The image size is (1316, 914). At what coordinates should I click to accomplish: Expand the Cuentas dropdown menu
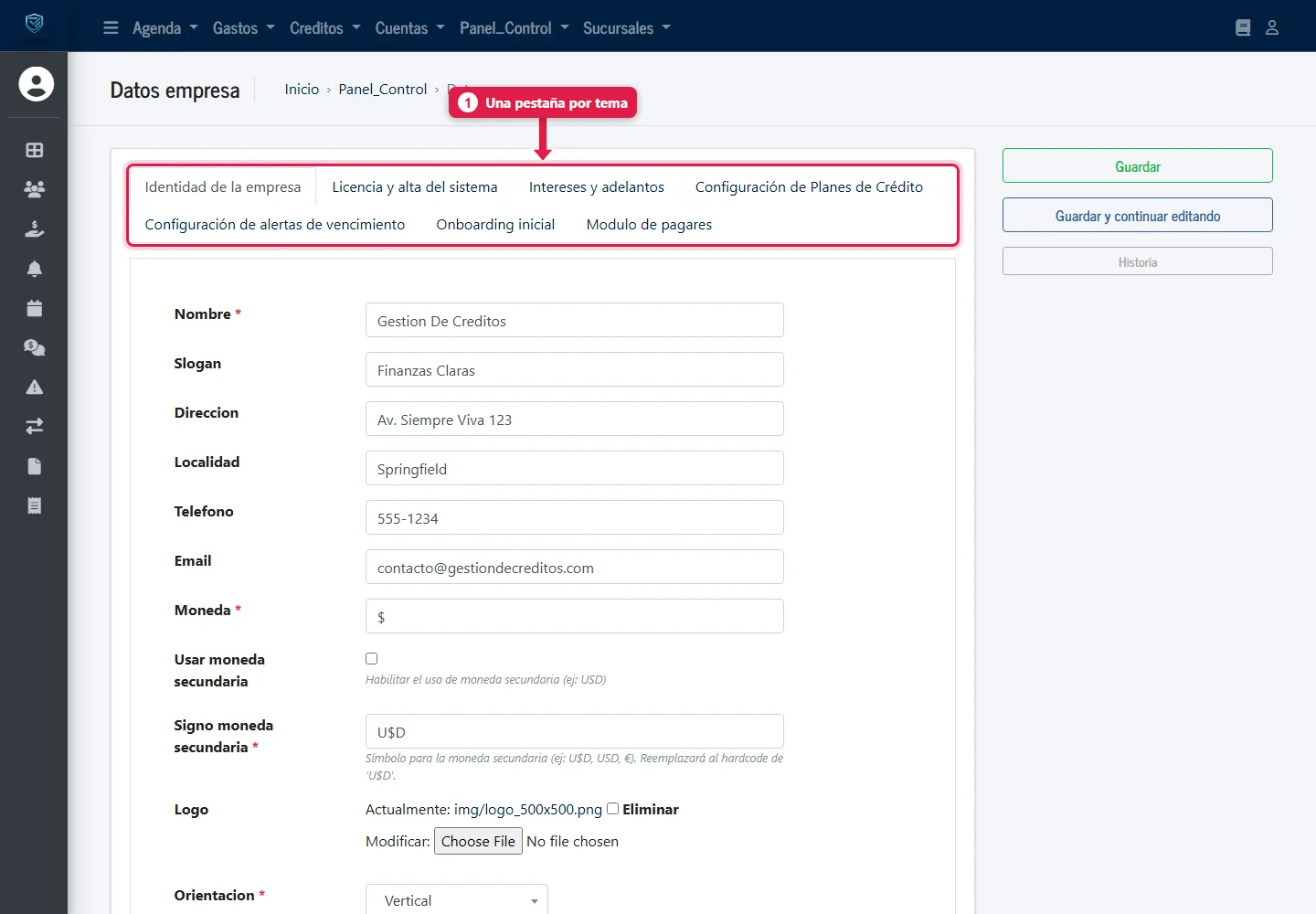point(410,28)
